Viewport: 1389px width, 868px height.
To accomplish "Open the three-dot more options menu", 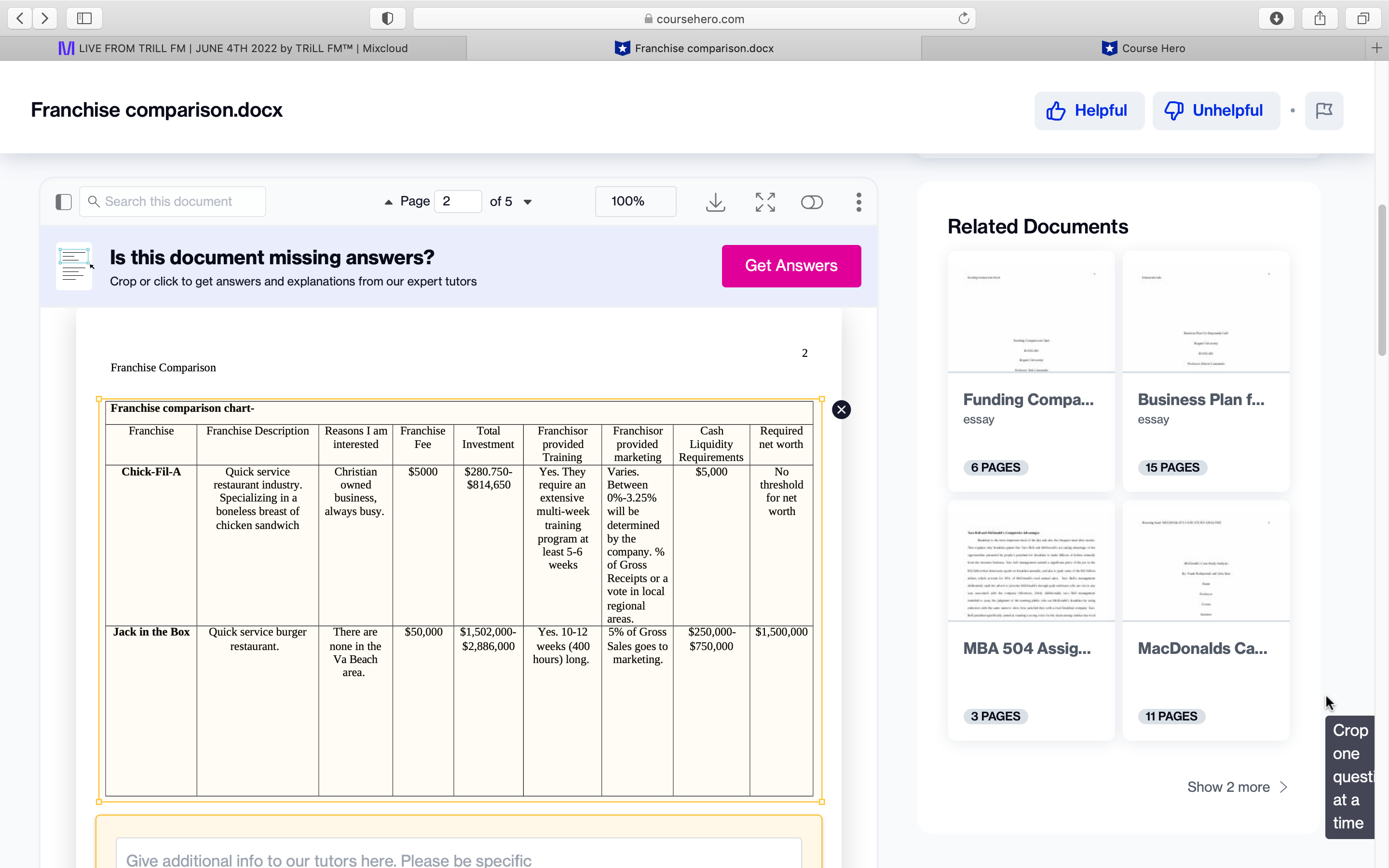I will pos(858,202).
